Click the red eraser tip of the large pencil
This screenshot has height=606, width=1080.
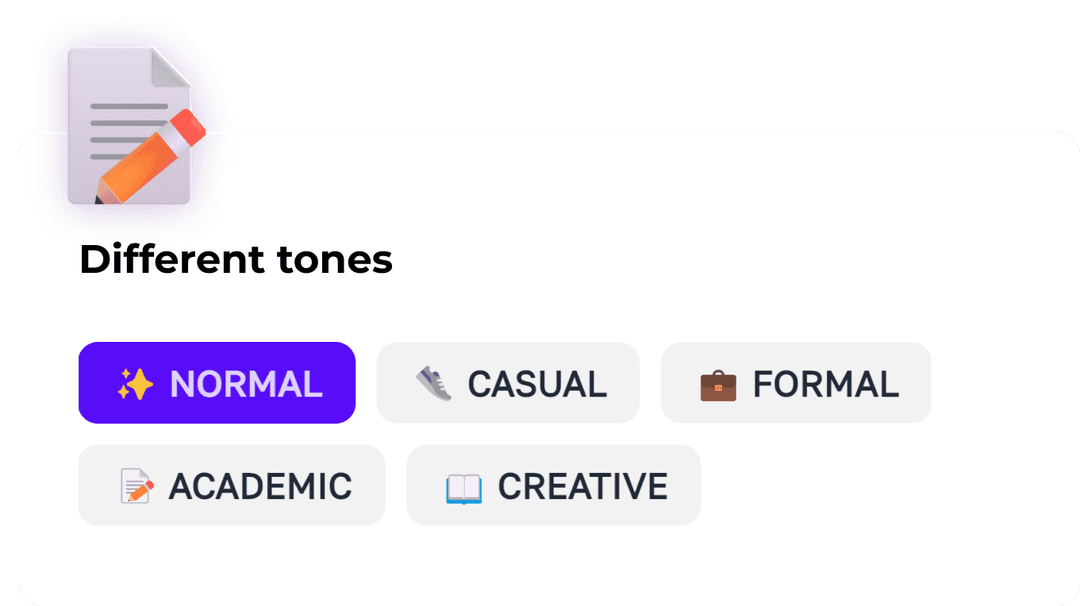point(188,127)
